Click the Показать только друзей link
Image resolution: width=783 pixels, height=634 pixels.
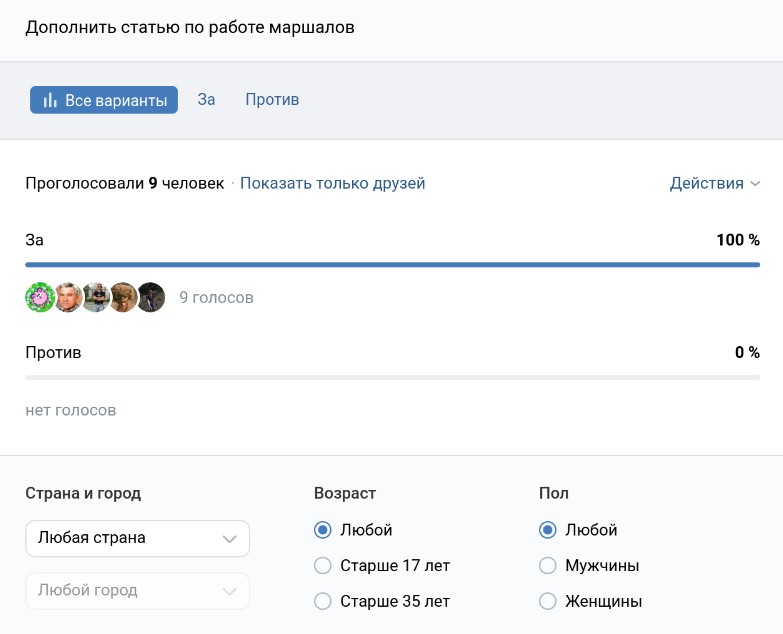[332, 183]
